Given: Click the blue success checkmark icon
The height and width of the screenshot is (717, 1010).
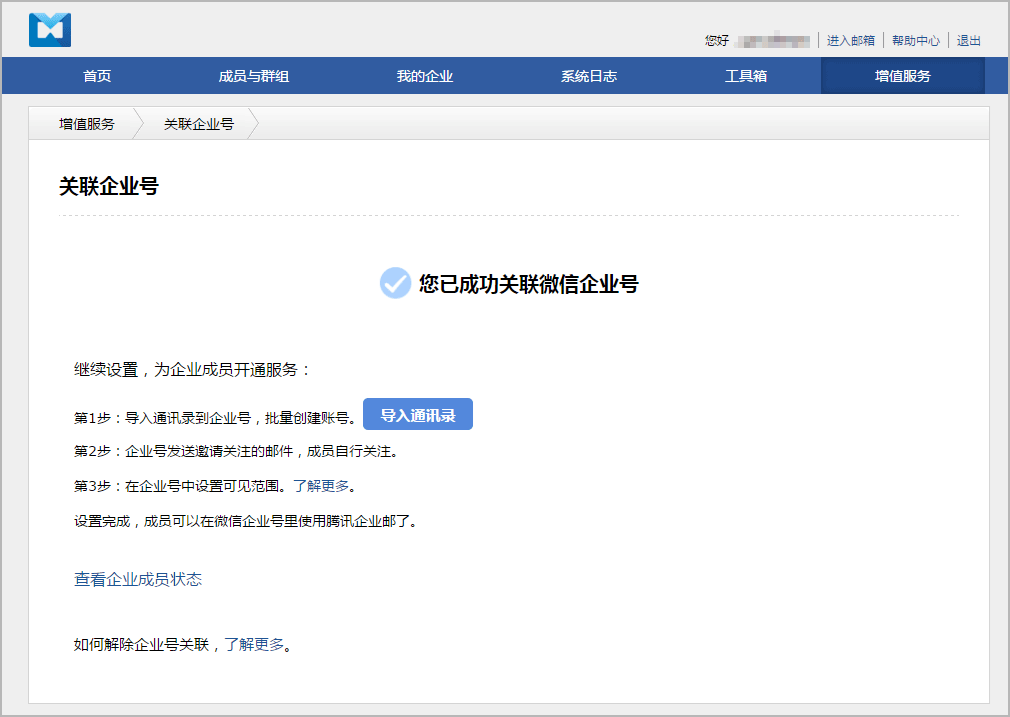Looking at the screenshot, I should pos(395,283).
